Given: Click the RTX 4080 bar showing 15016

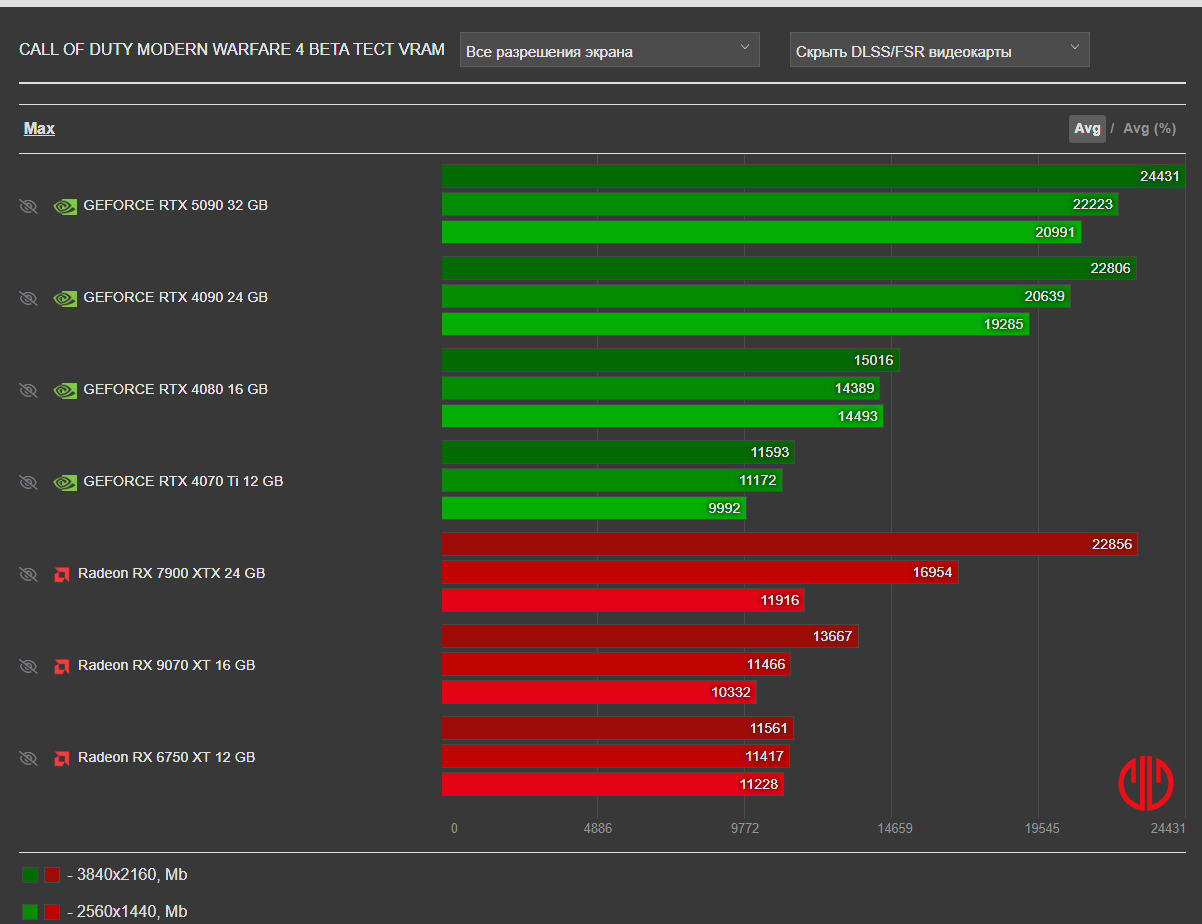Looking at the screenshot, I should tap(670, 360).
